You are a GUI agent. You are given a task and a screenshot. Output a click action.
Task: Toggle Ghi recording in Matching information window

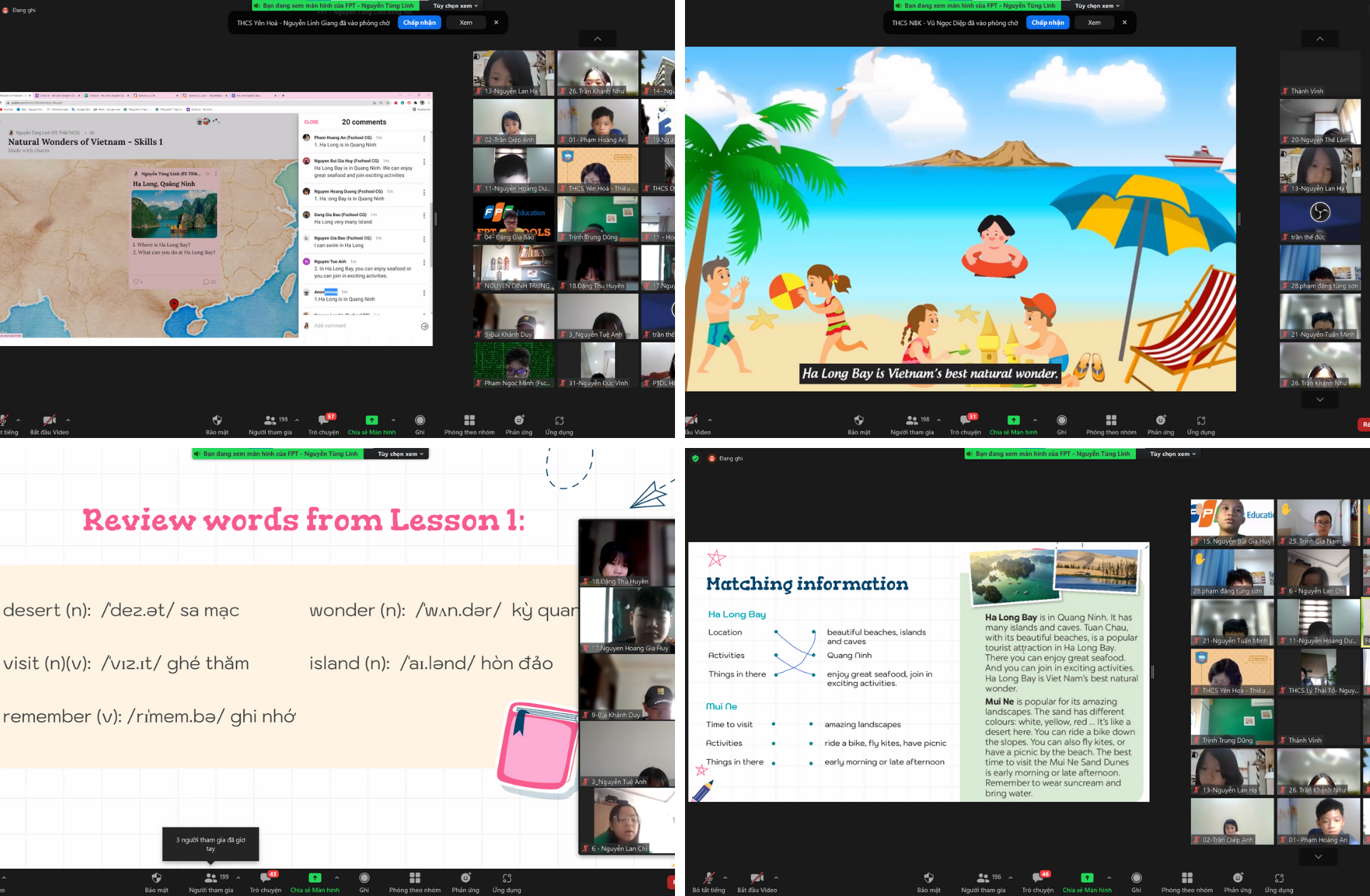1136,882
